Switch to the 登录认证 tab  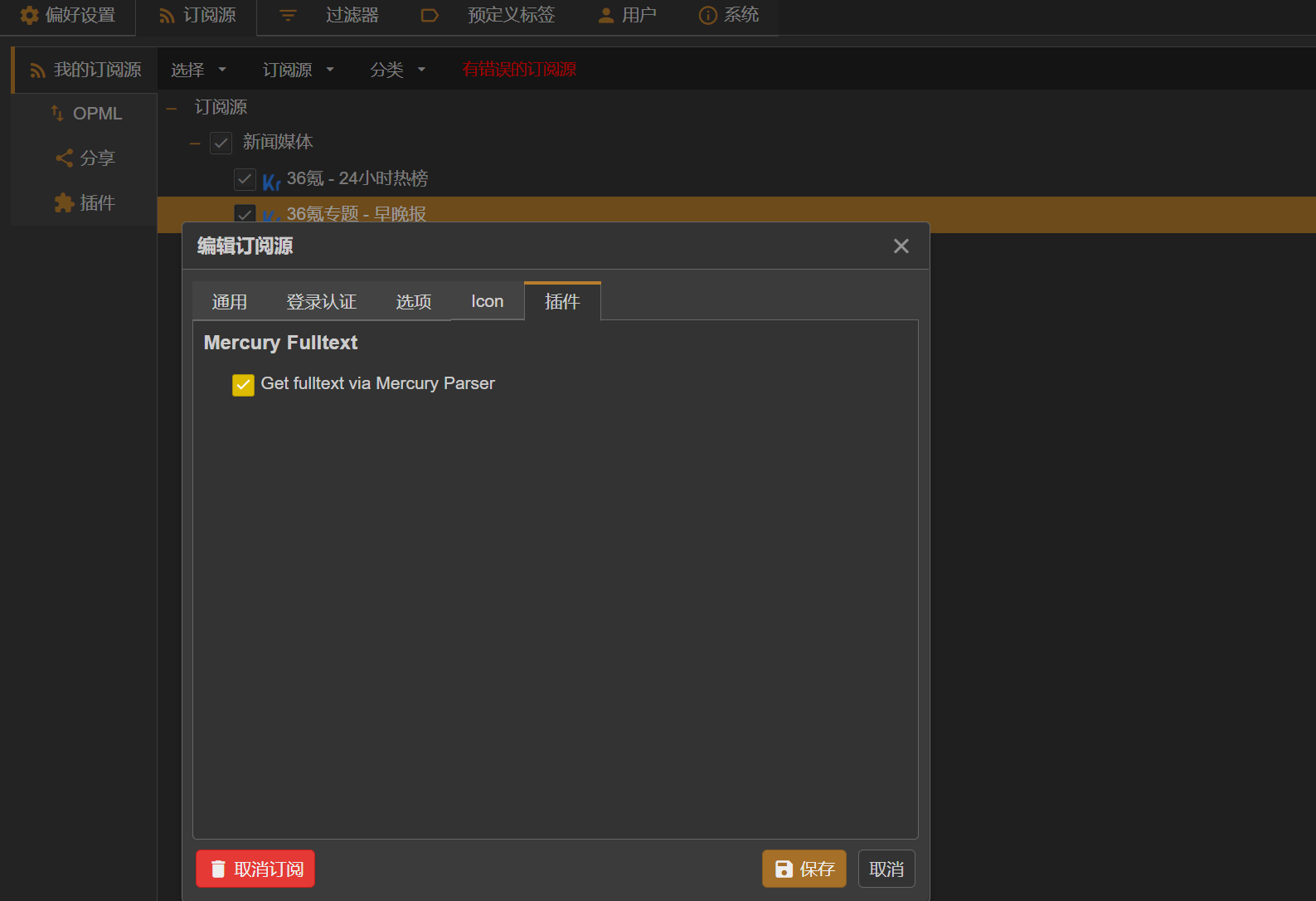coord(321,302)
